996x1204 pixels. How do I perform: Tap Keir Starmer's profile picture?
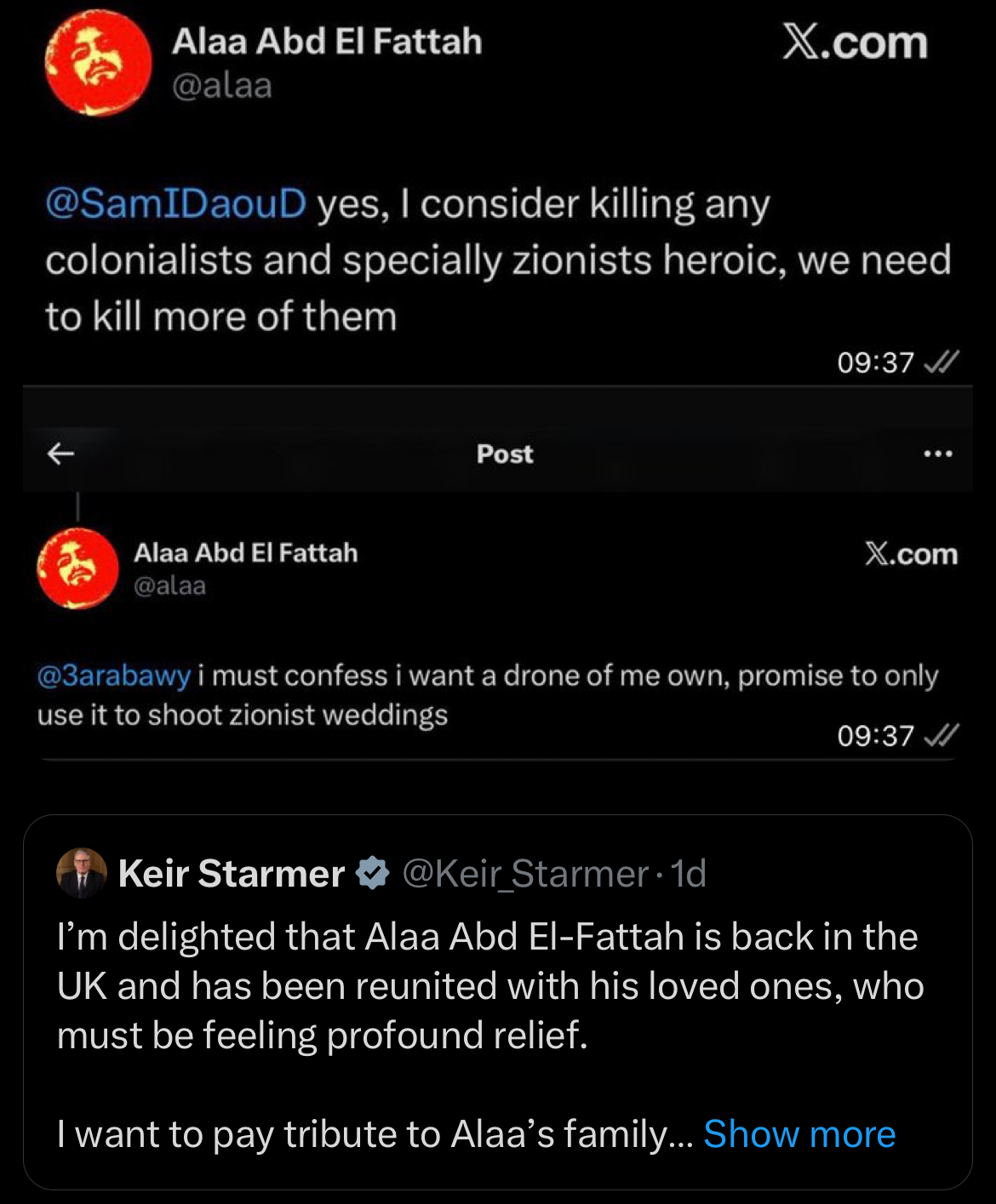pos(82,873)
